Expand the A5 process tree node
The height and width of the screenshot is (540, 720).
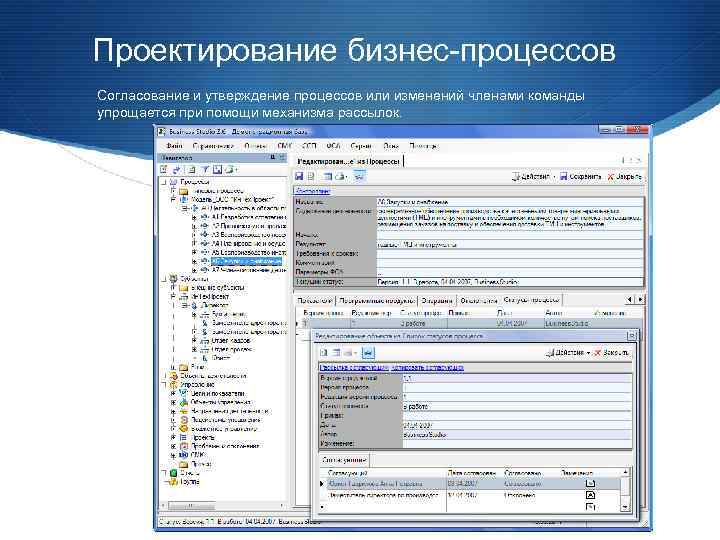[x=194, y=253]
